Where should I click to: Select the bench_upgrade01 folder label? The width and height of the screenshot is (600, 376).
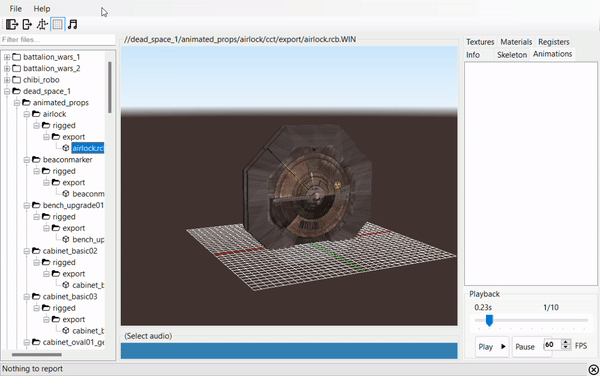click(x=73, y=205)
